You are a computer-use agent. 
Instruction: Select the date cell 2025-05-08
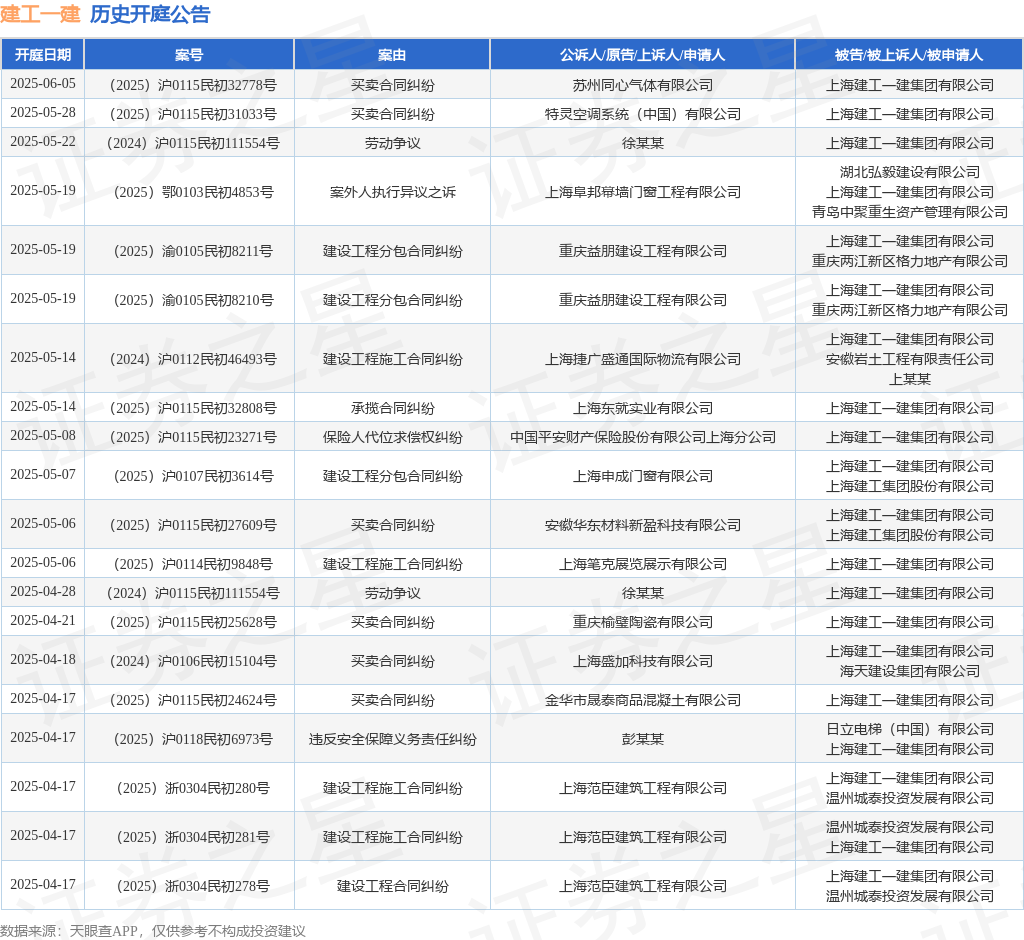coord(43,436)
